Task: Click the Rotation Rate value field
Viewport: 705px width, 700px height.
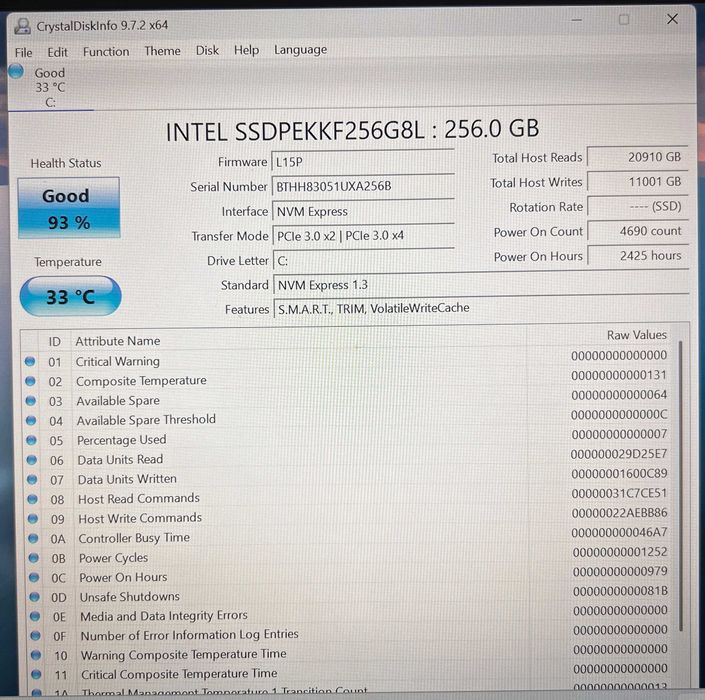Action: [638, 206]
